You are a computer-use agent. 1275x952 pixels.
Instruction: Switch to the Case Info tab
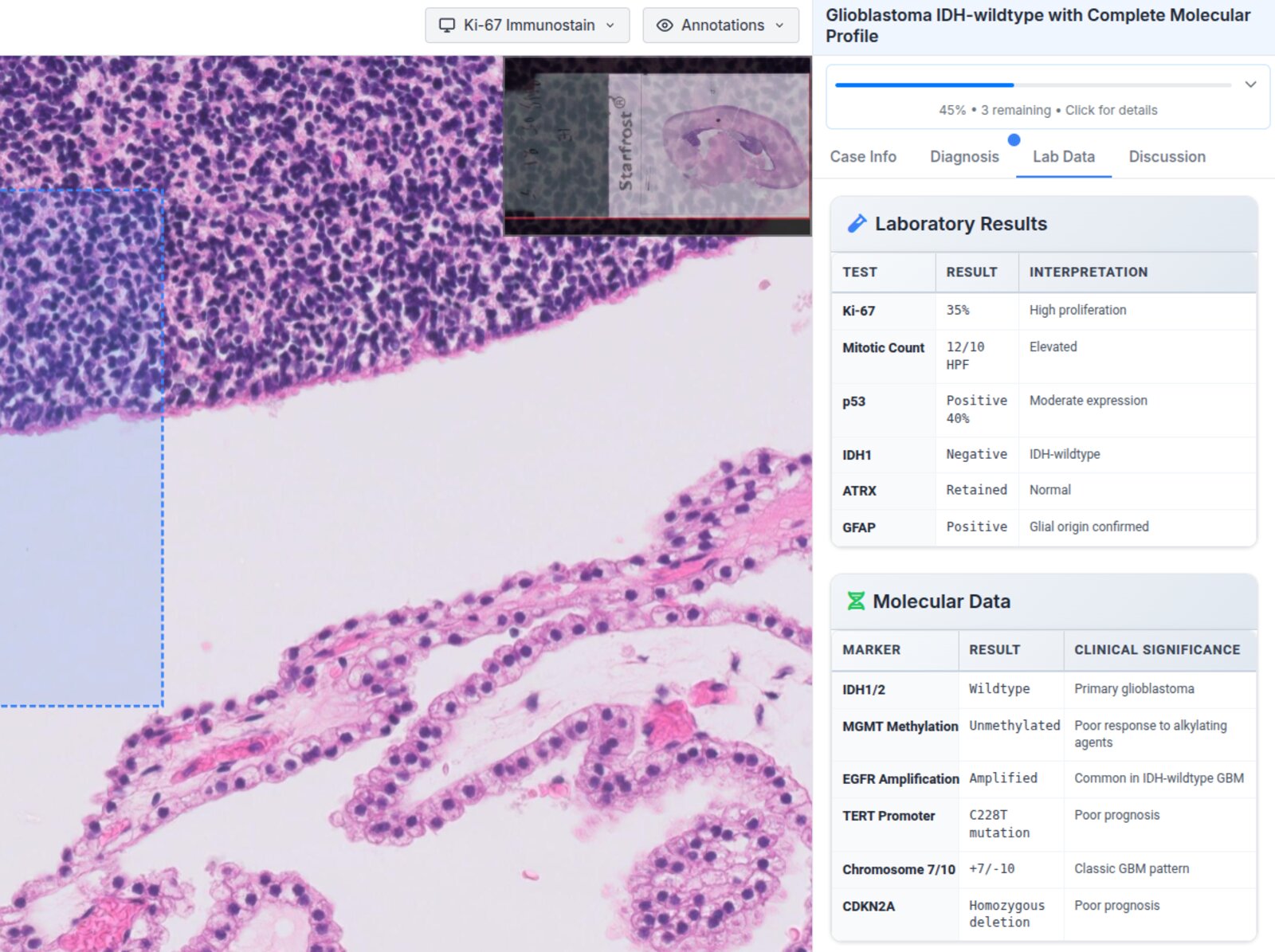[863, 156]
